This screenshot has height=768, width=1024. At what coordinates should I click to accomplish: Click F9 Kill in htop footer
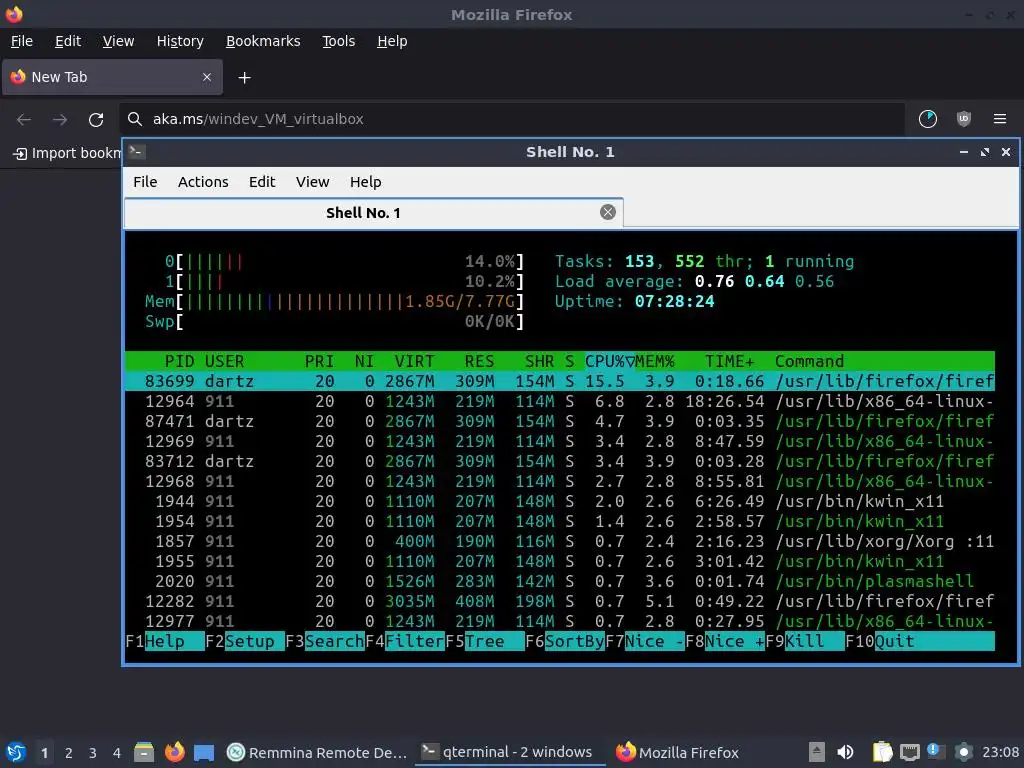tap(805, 641)
